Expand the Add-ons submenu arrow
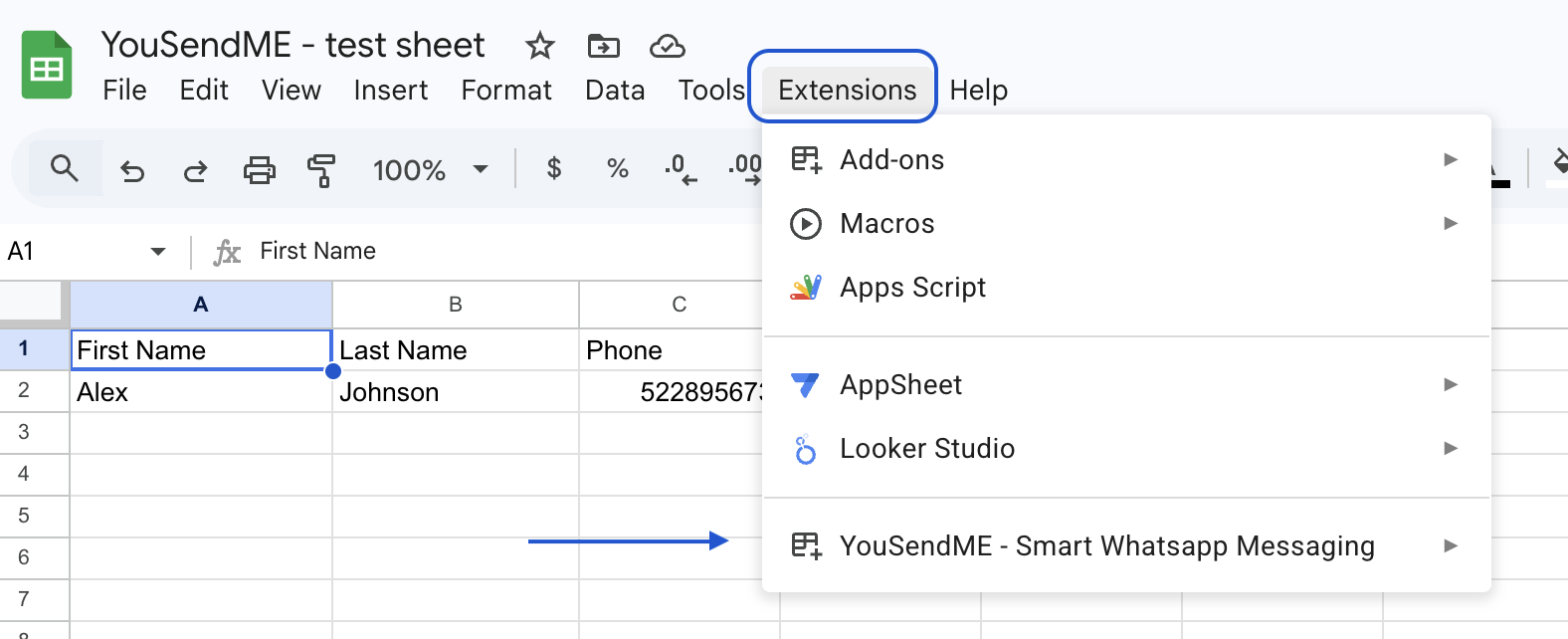 click(x=1451, y=159)
